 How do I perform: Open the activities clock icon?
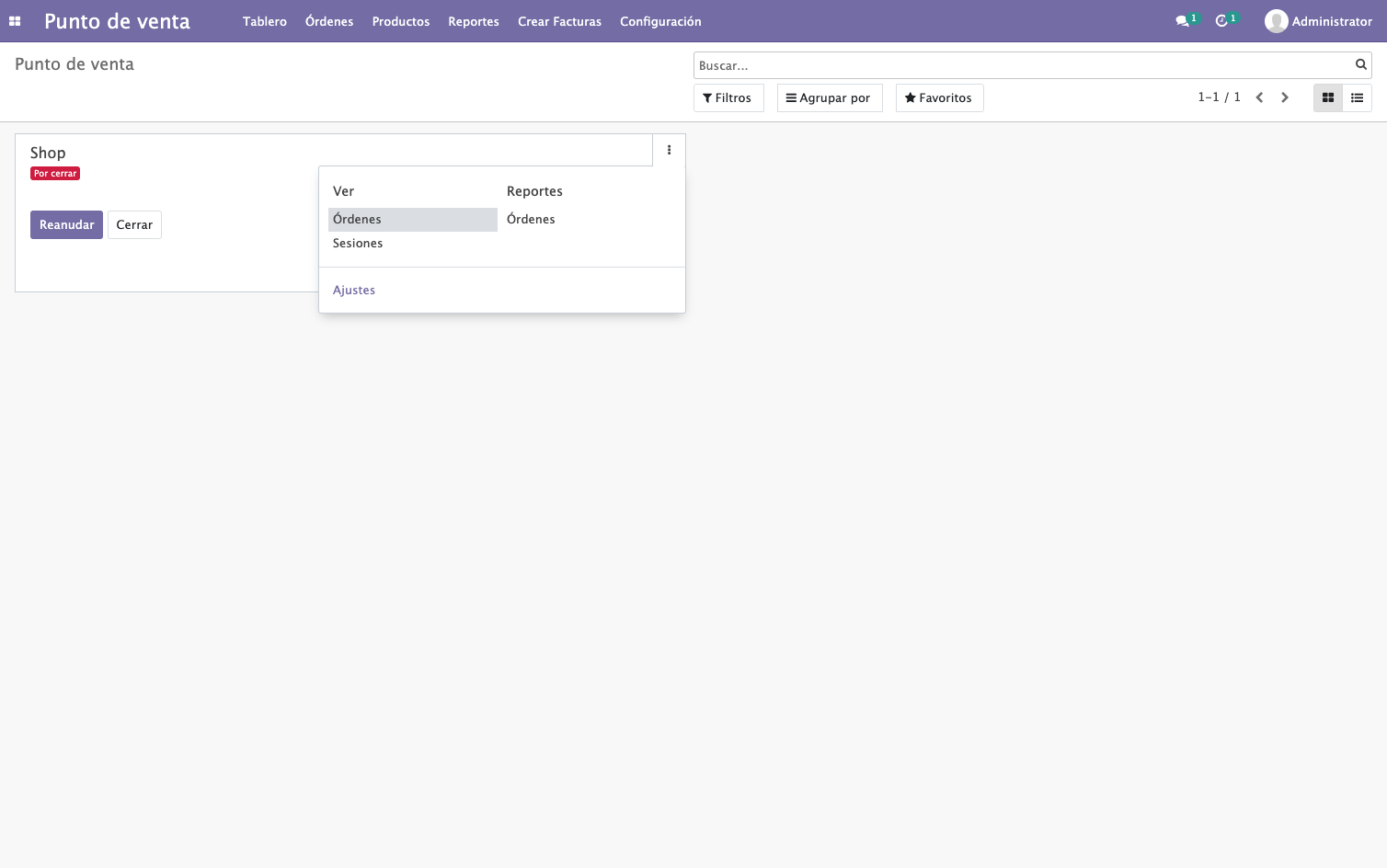click(1221, 21)
